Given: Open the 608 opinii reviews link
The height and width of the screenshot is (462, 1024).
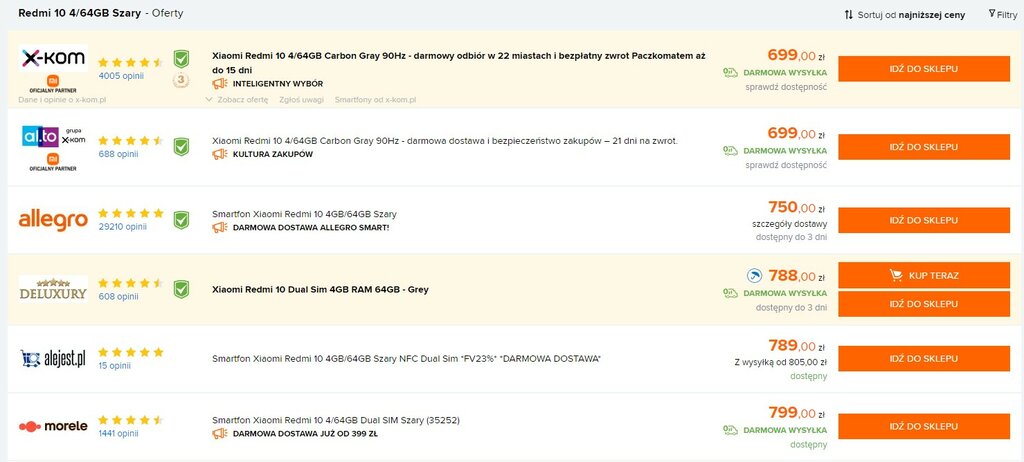Looking at the screenshot, I should (x=118, y=297).
